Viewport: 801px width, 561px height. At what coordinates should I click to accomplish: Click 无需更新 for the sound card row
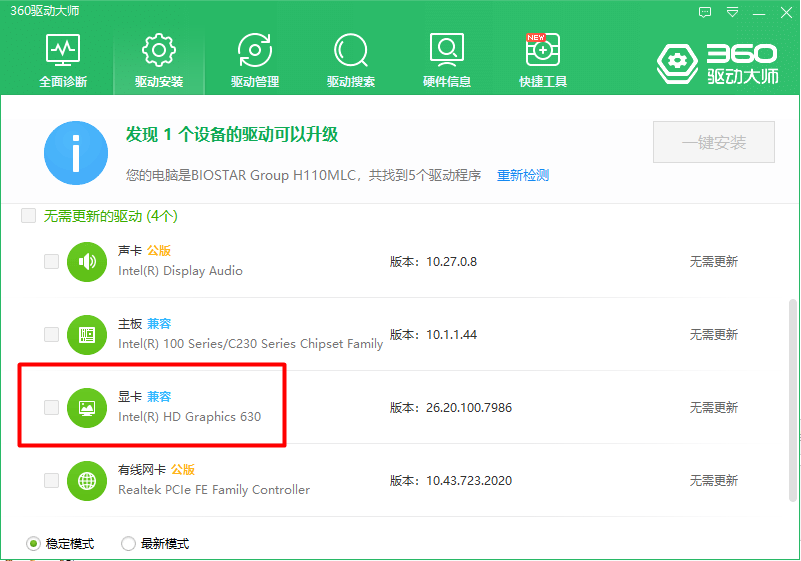tap(714, 262)
